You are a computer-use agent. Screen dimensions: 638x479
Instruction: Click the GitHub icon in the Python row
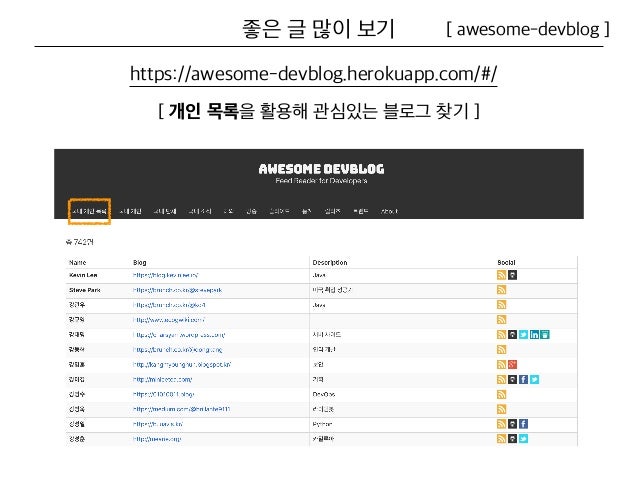pos(512,424)
